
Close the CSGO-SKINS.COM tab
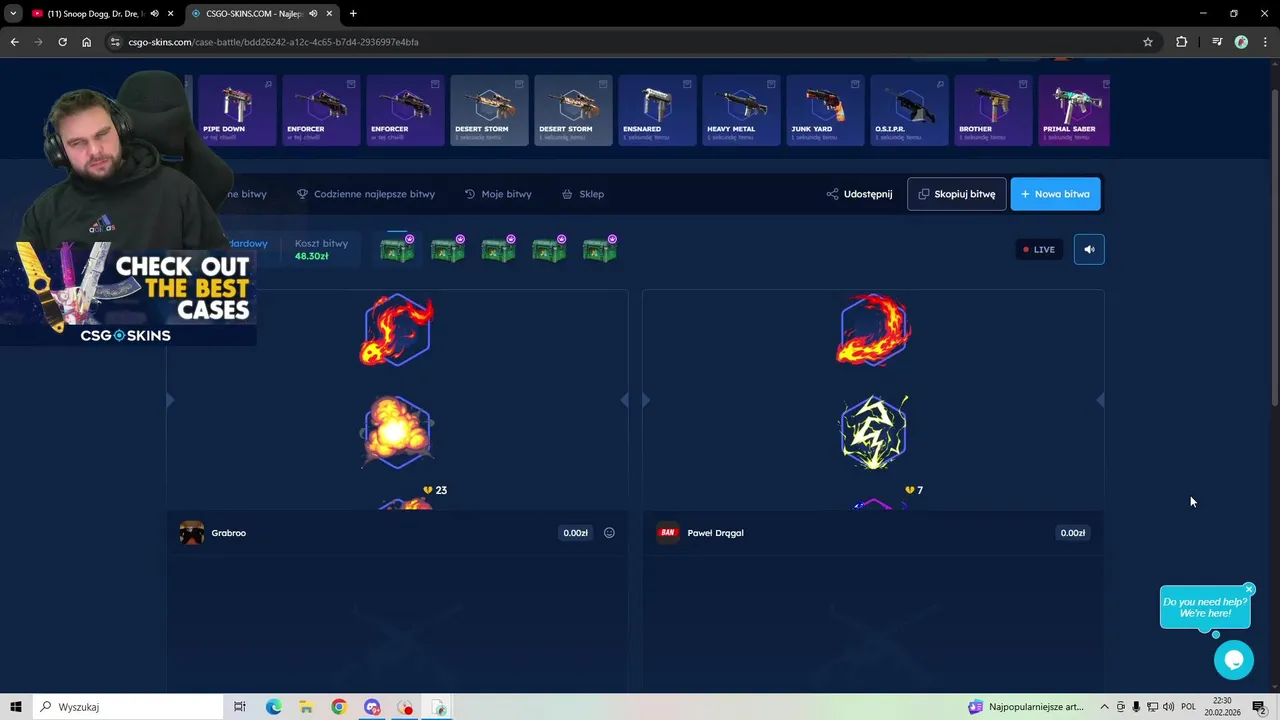coord(329,13)
